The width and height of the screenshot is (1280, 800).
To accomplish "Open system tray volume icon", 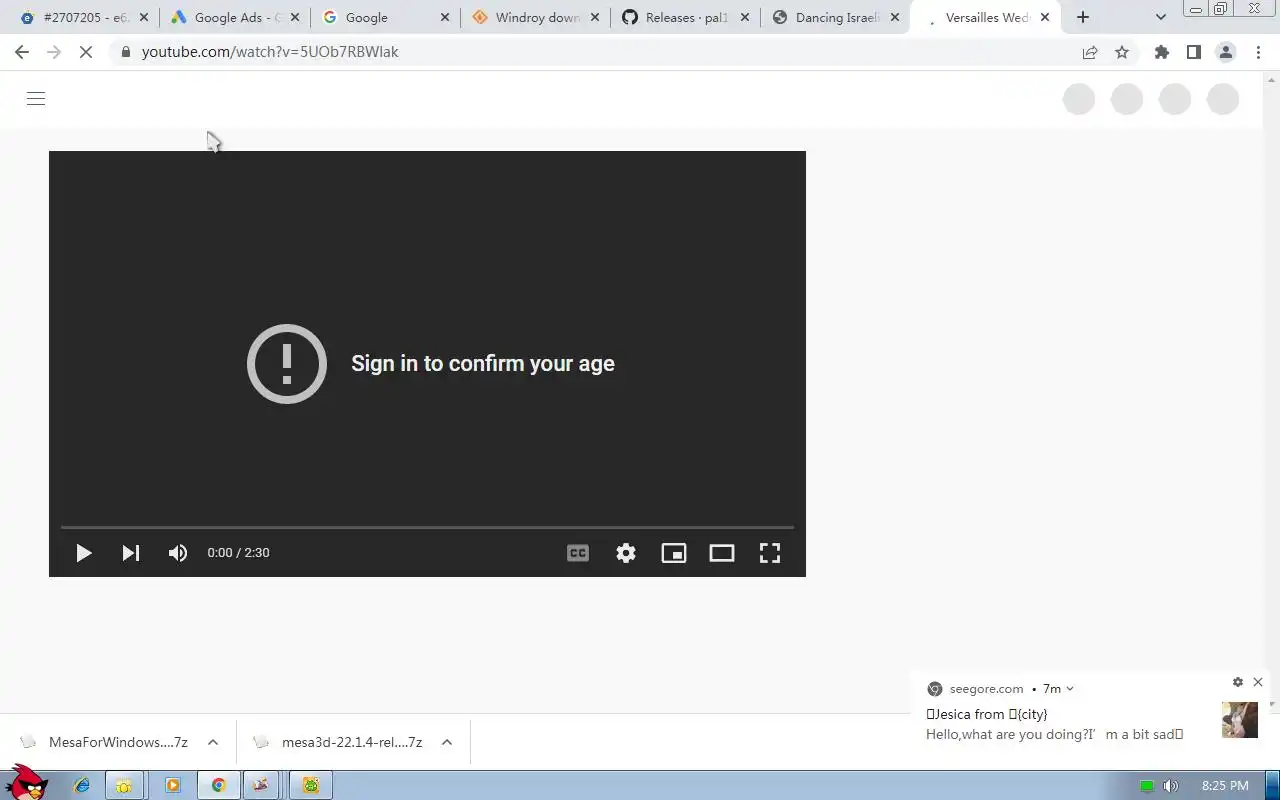I will pos(1171,786).
